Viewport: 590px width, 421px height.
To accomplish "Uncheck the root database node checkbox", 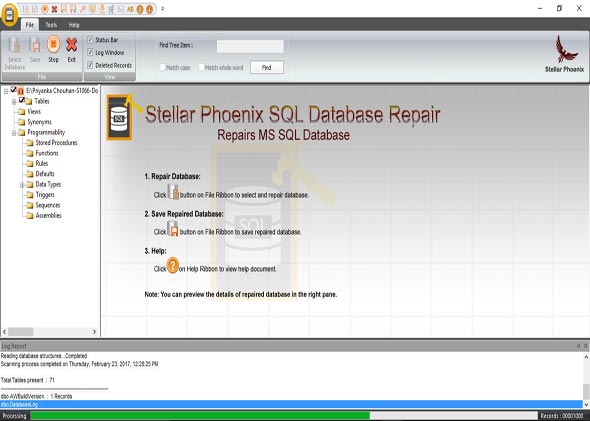I will click(14, 90).
